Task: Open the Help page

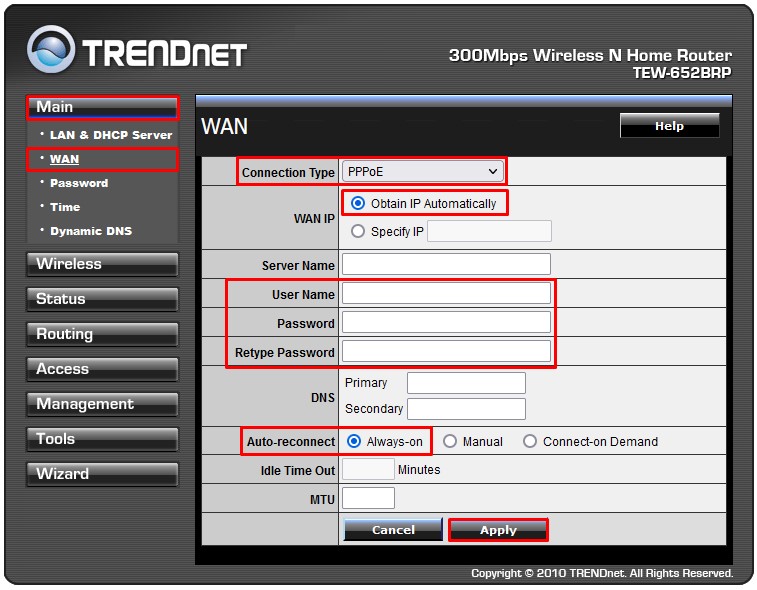Action: pyautogui.click(x=669, y=126)
